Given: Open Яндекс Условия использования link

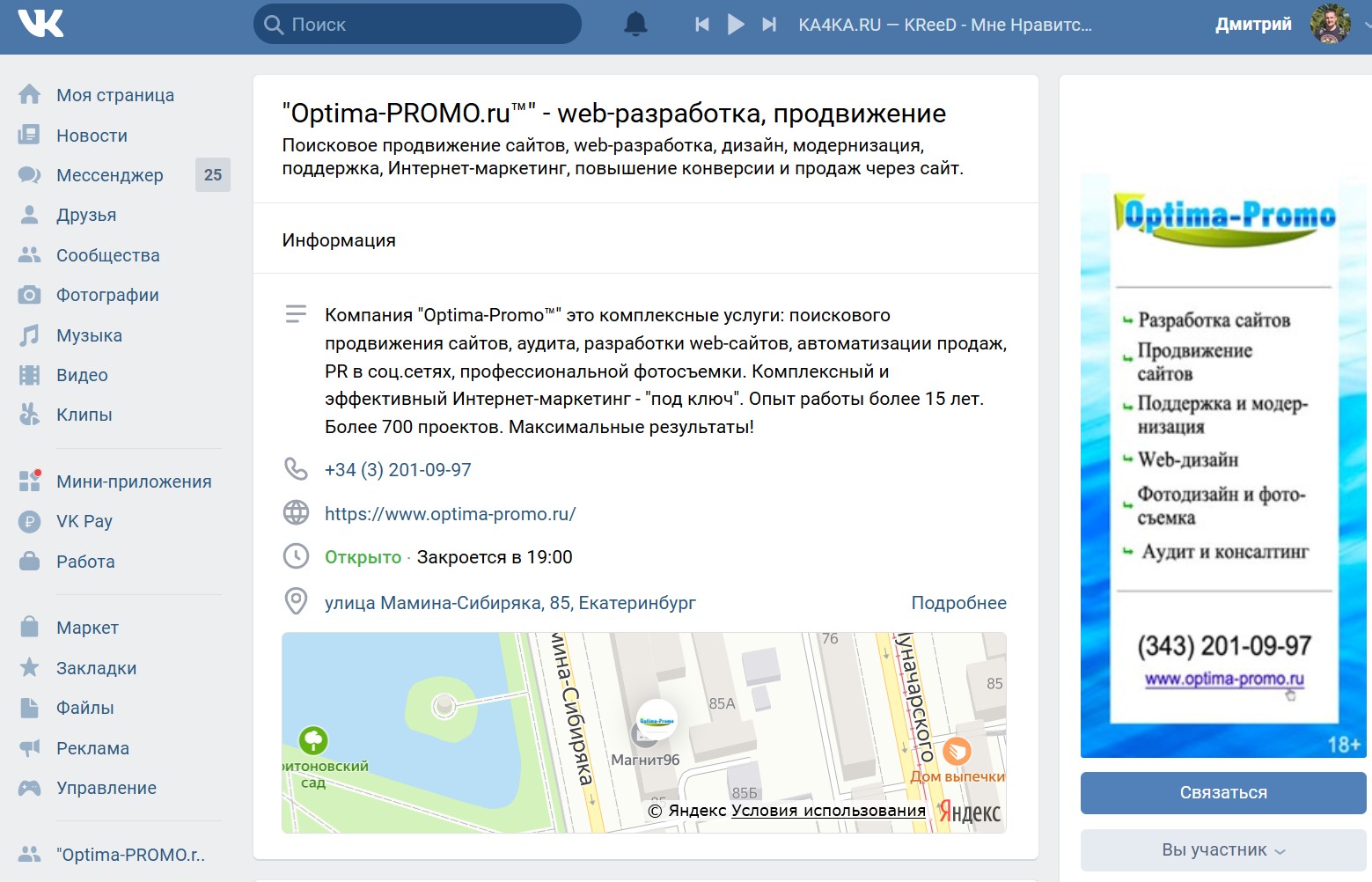Looking at the screenshot, I should pos(828,811).
